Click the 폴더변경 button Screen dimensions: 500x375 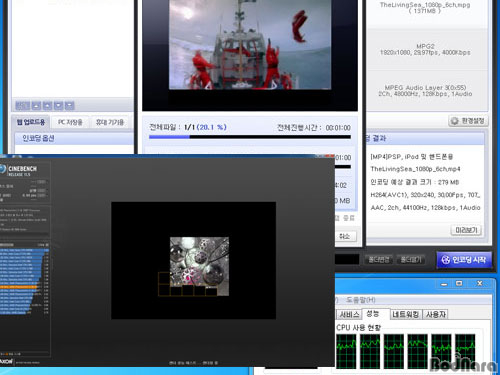pyautogui.click(x=379, y=260)
